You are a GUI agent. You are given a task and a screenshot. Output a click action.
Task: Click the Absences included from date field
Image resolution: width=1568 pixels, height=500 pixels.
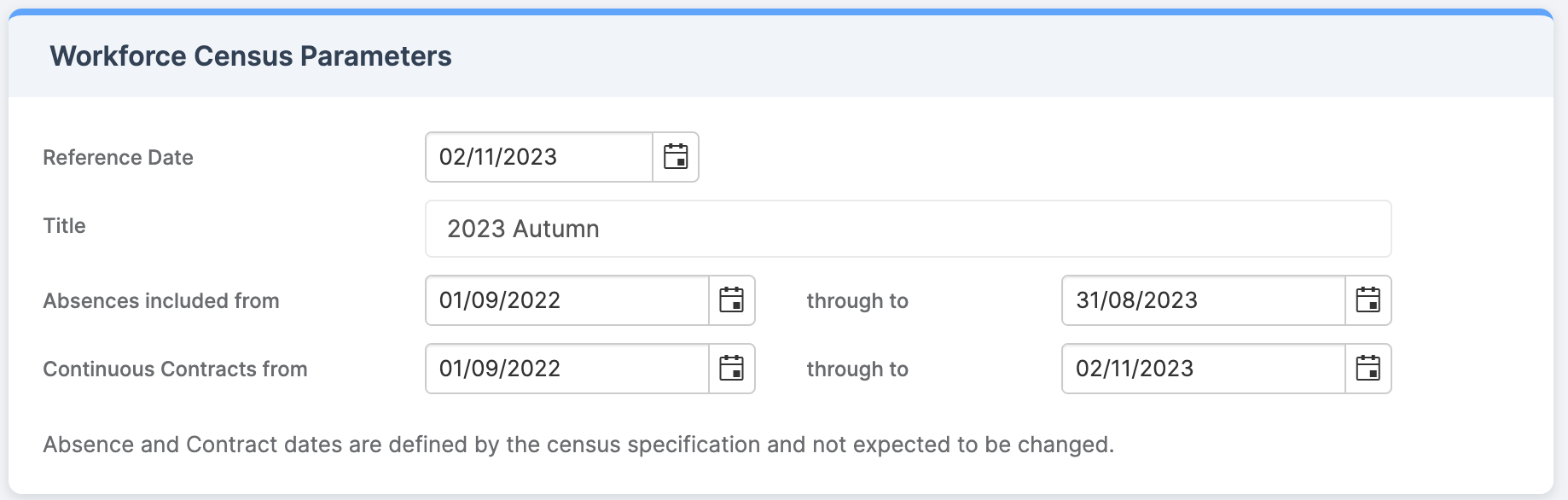(x=567, y=300)
